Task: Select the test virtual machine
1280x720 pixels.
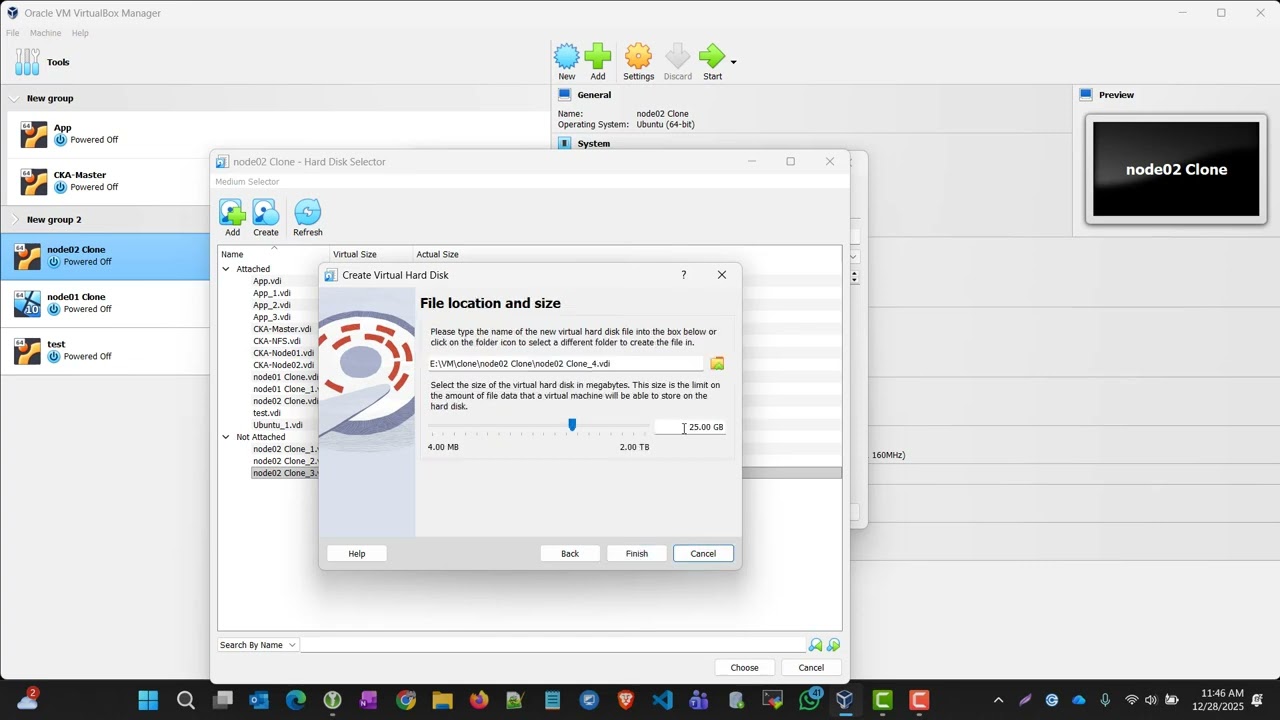Action: click(104, 350)
